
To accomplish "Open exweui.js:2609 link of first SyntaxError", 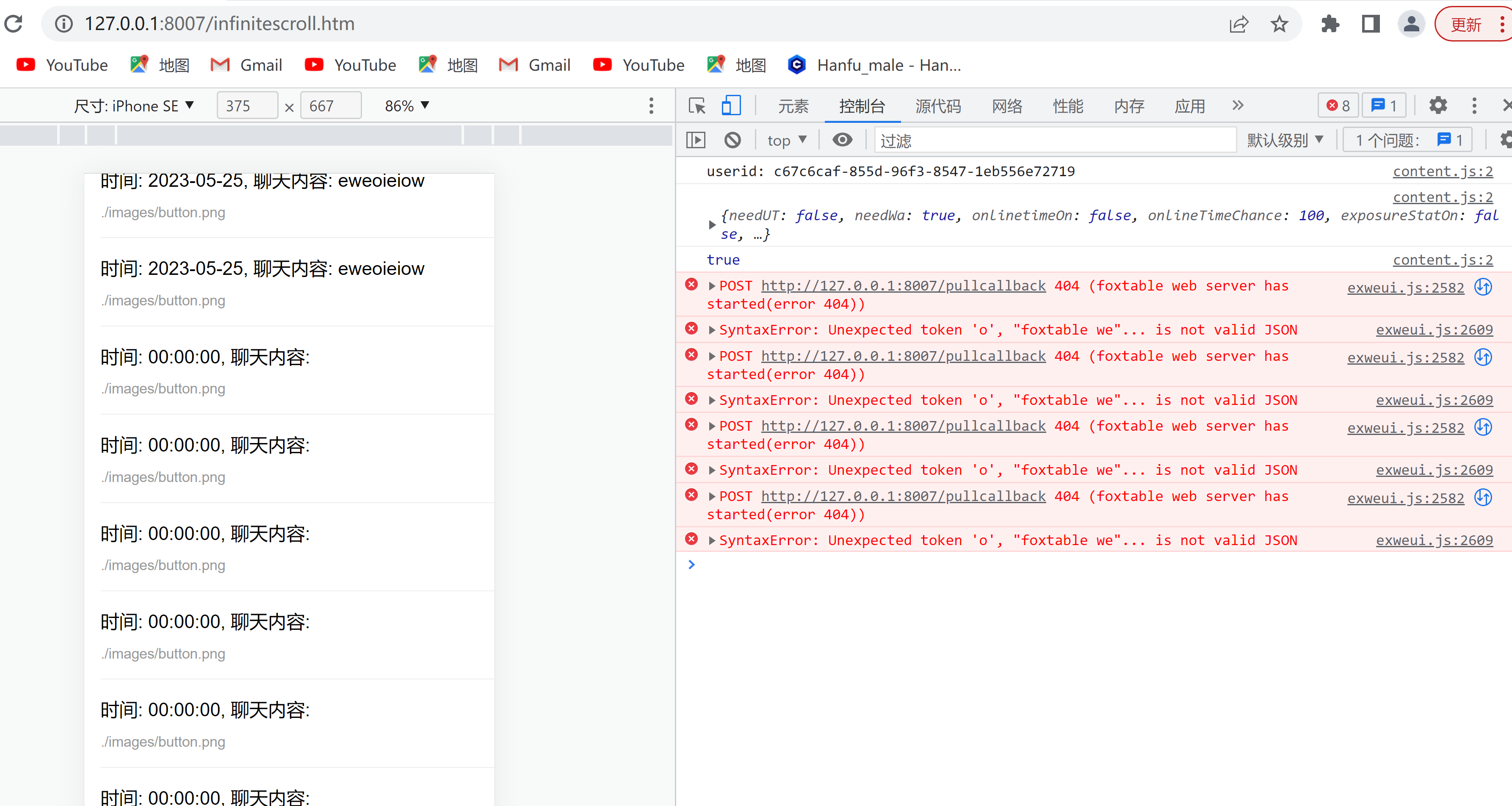I will point(1434,330).
